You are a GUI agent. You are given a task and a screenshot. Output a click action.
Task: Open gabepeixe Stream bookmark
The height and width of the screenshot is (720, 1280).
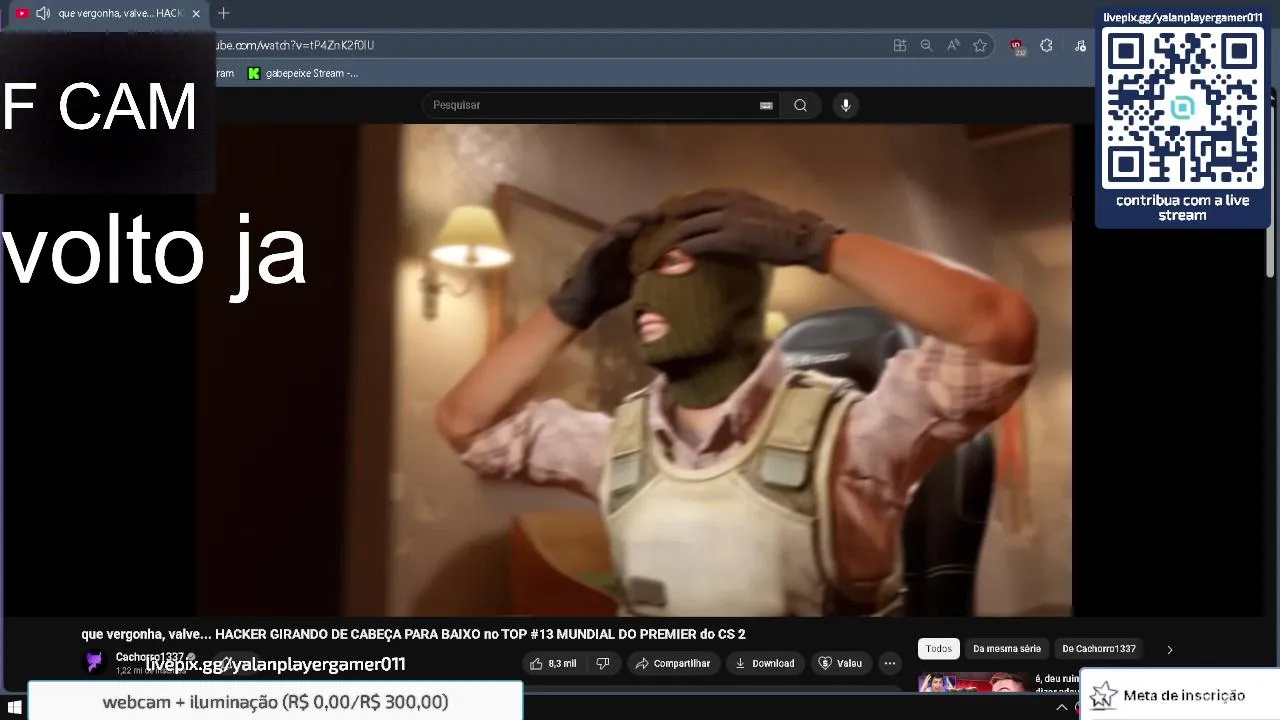click(303, 73)
